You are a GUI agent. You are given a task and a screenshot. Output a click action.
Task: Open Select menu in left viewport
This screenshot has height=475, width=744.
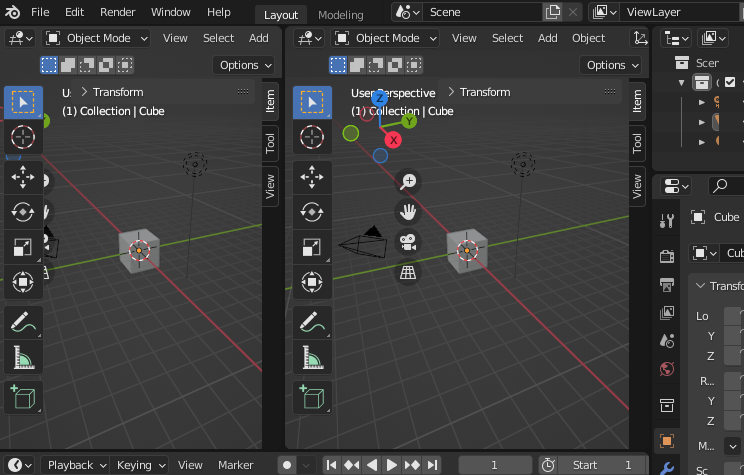pyautogui.click(x=218, y=38)
